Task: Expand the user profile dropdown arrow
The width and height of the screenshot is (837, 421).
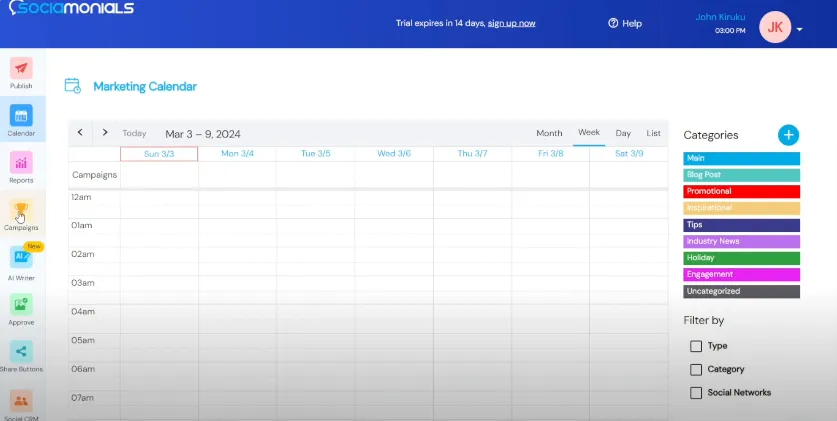Action: coord(800,29)
